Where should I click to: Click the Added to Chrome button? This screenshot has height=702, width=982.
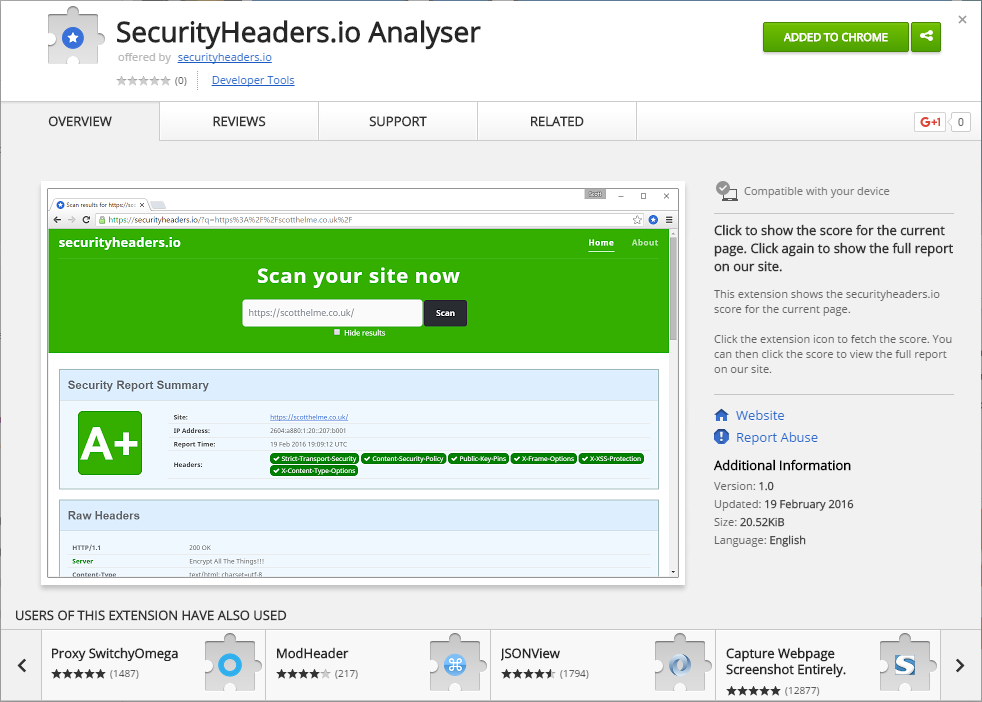click(835, 37)
